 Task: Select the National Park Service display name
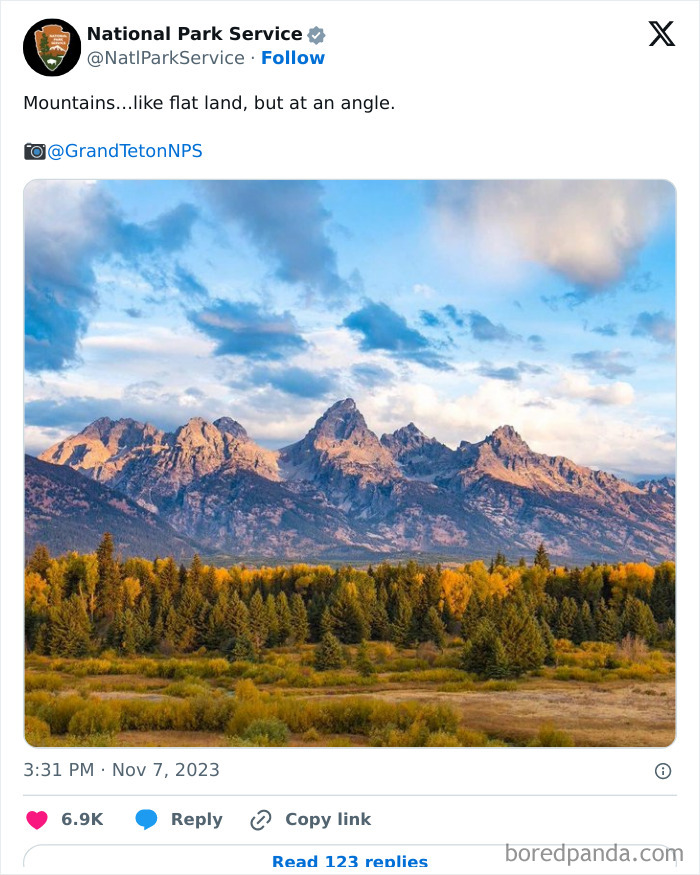click(x=195, y=33)
